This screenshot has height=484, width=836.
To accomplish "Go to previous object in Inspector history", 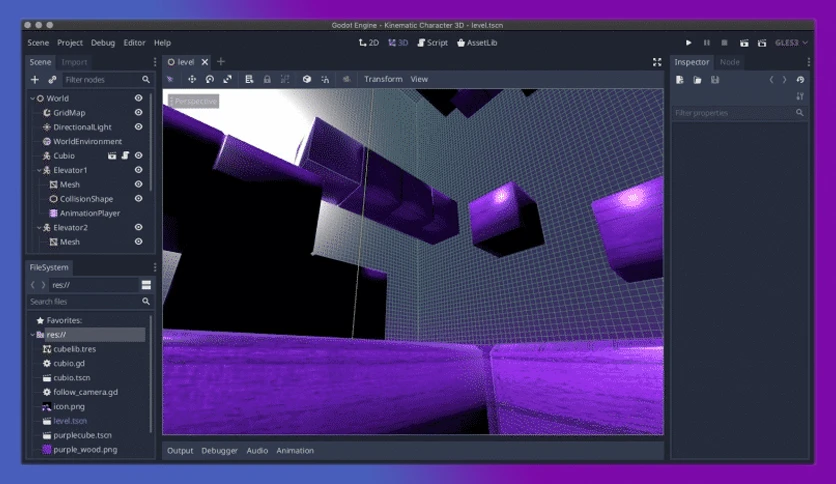I will coord(771,80).
